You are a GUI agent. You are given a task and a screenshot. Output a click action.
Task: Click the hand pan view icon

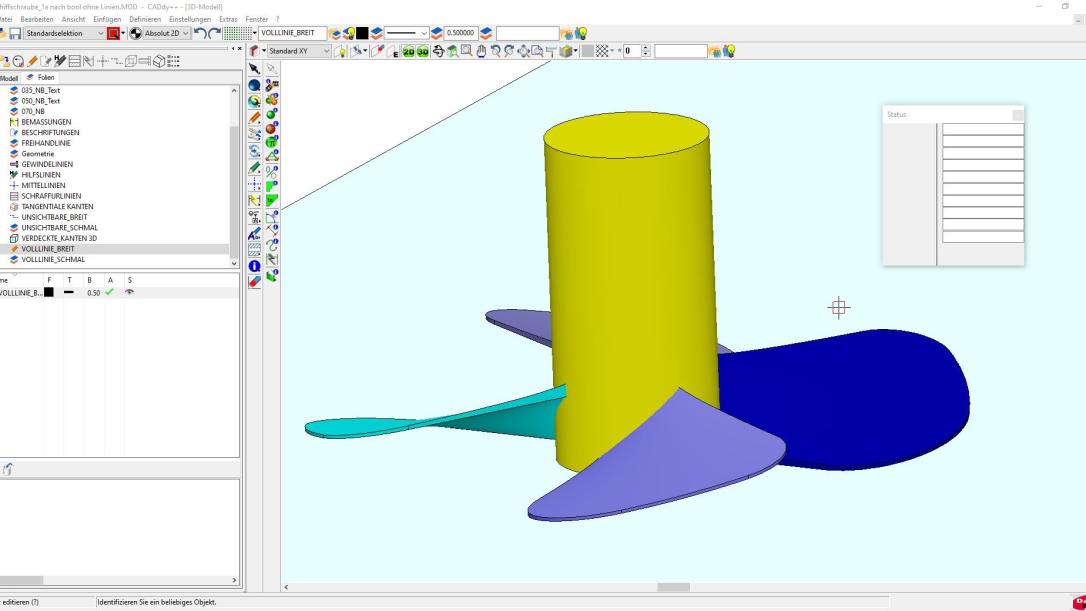[481, 51]
